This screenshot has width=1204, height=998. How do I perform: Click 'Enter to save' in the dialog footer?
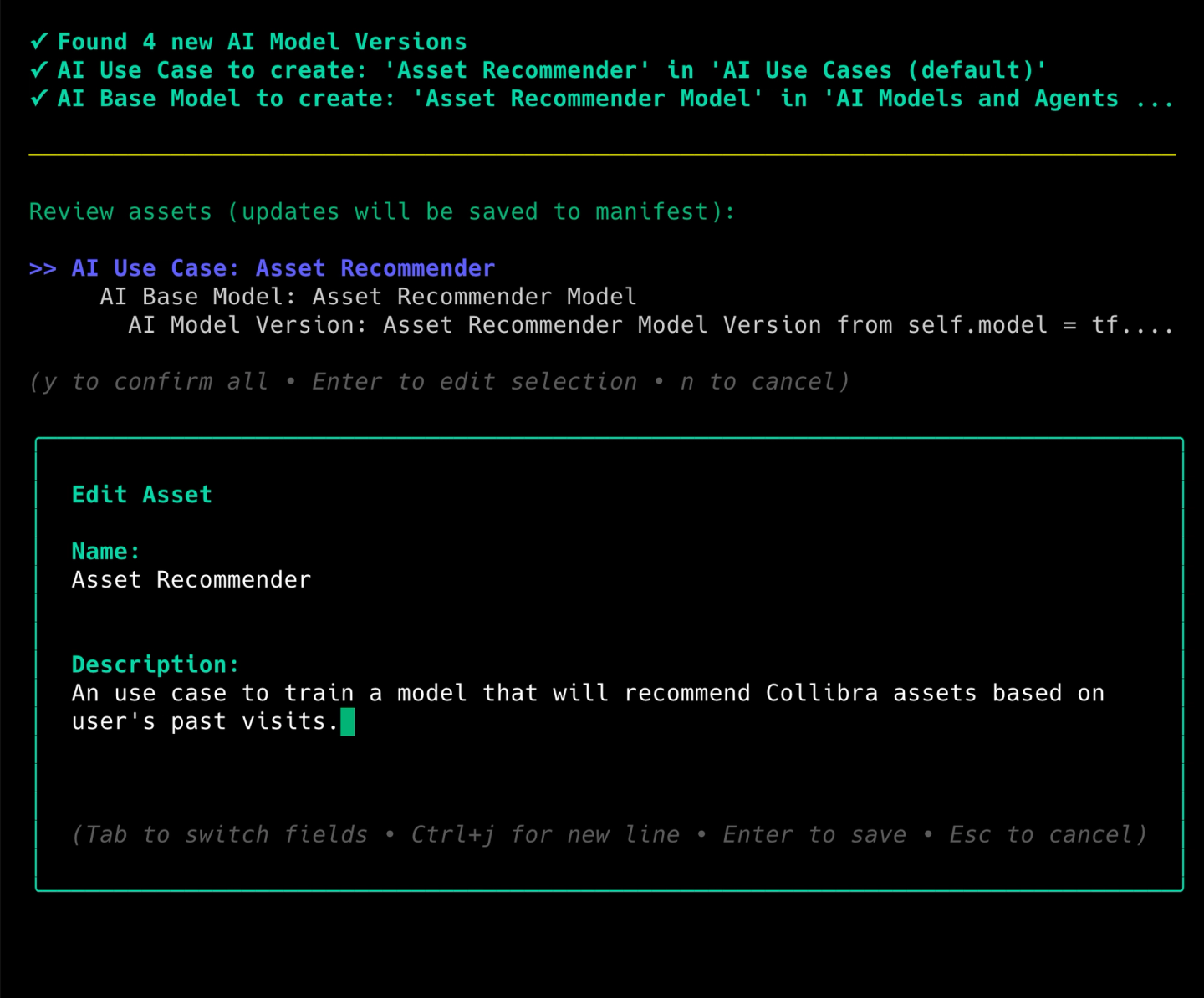[814, 834]
